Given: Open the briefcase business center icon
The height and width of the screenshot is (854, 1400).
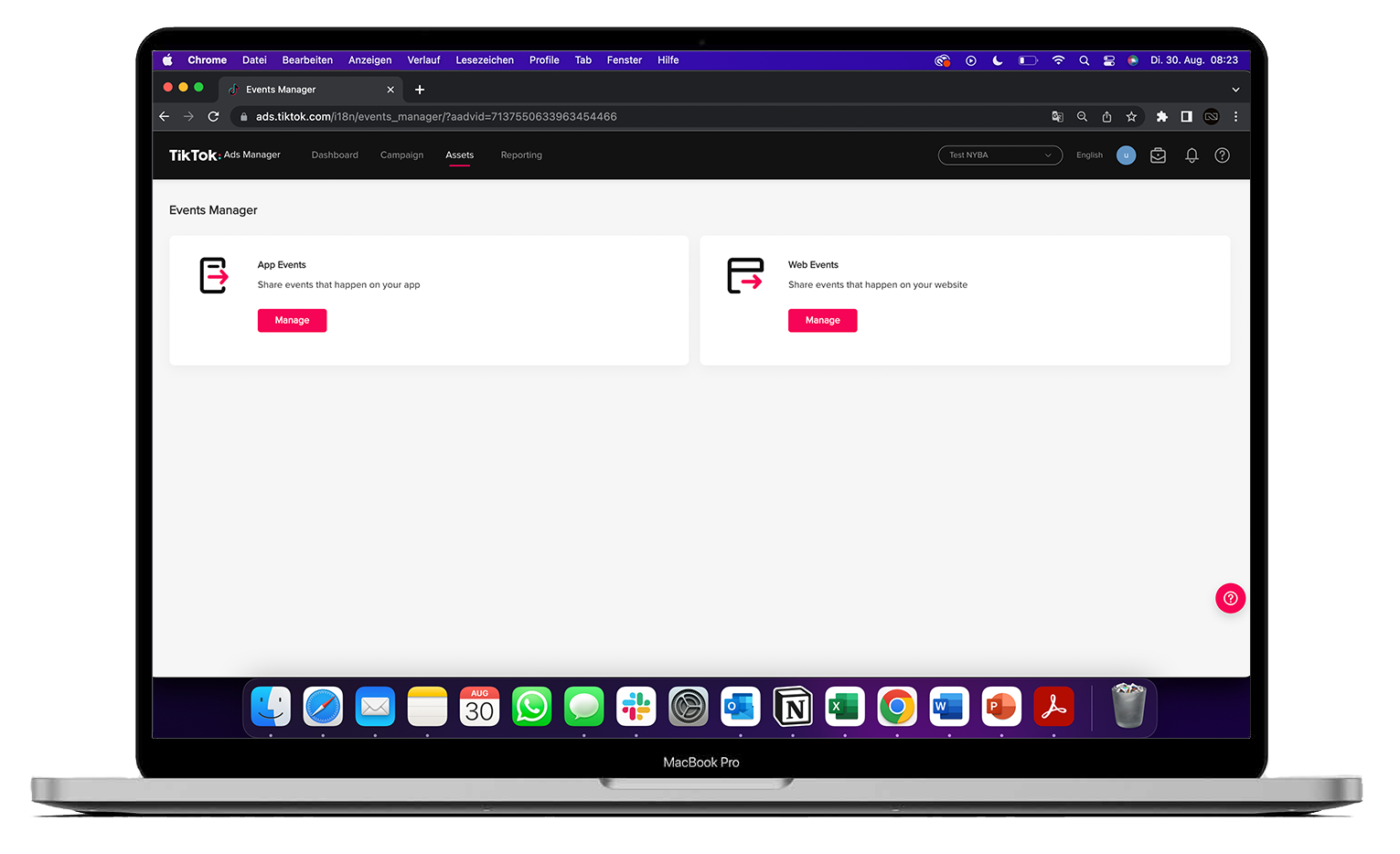Looking at the screenshot, I should [1158, 155].
